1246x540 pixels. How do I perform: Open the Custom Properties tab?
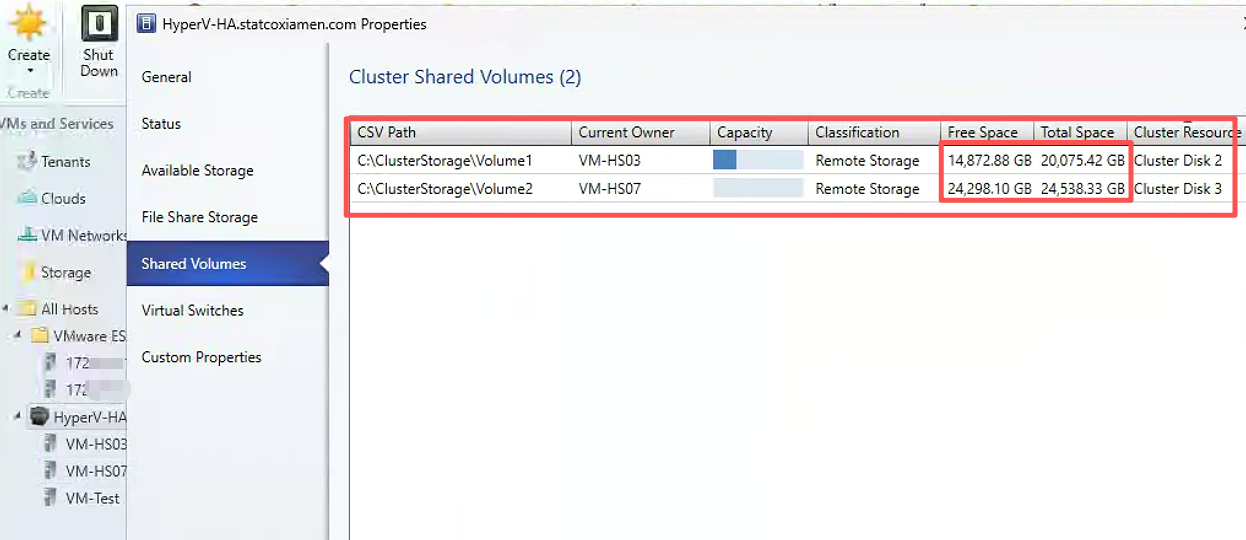pyautogui.click(x=227, y=357)
